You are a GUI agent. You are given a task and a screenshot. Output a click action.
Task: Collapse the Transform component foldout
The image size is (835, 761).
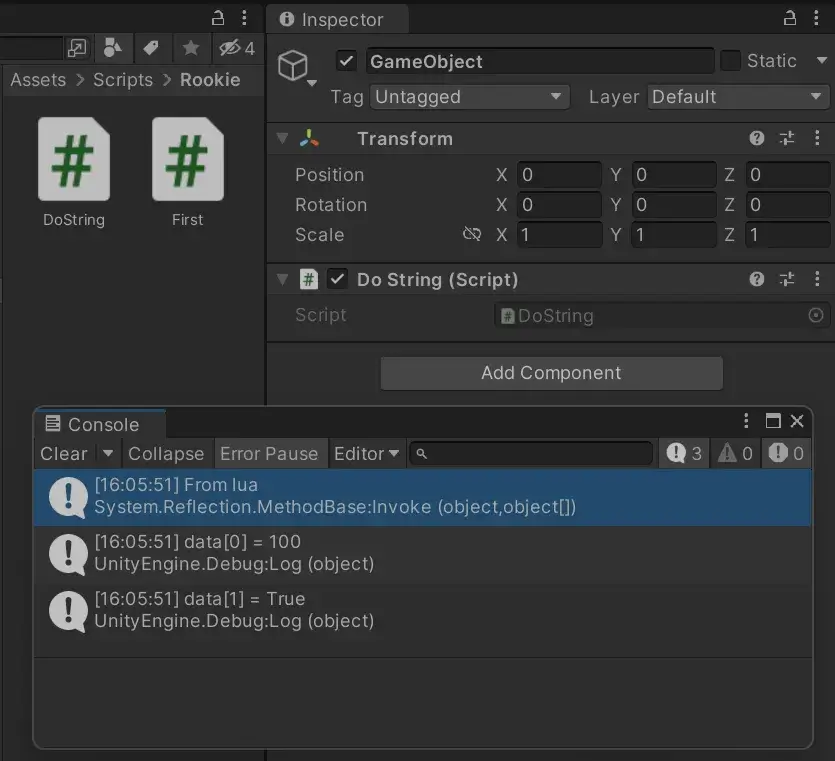tap(282, 139)
